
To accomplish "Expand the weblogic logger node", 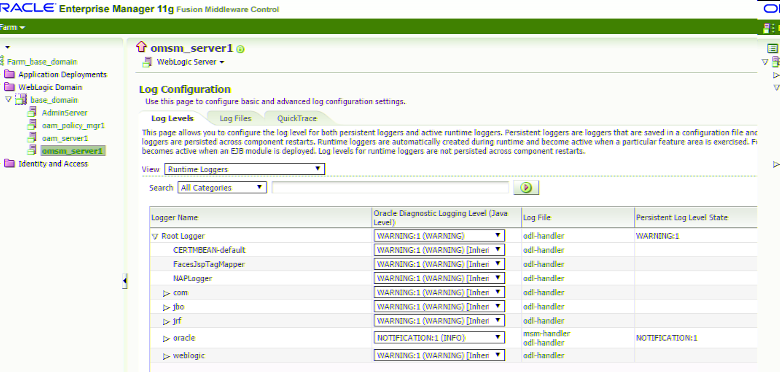I will (x=167, y=356).
